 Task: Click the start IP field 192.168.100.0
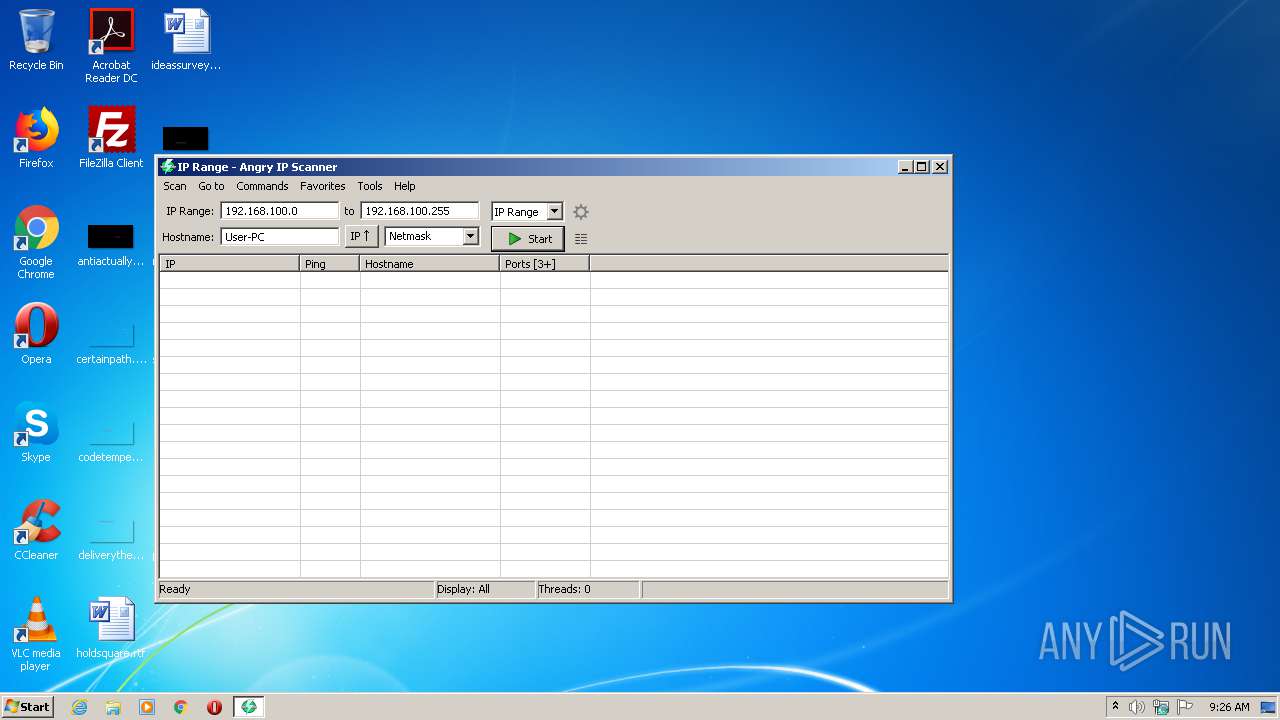280,211
